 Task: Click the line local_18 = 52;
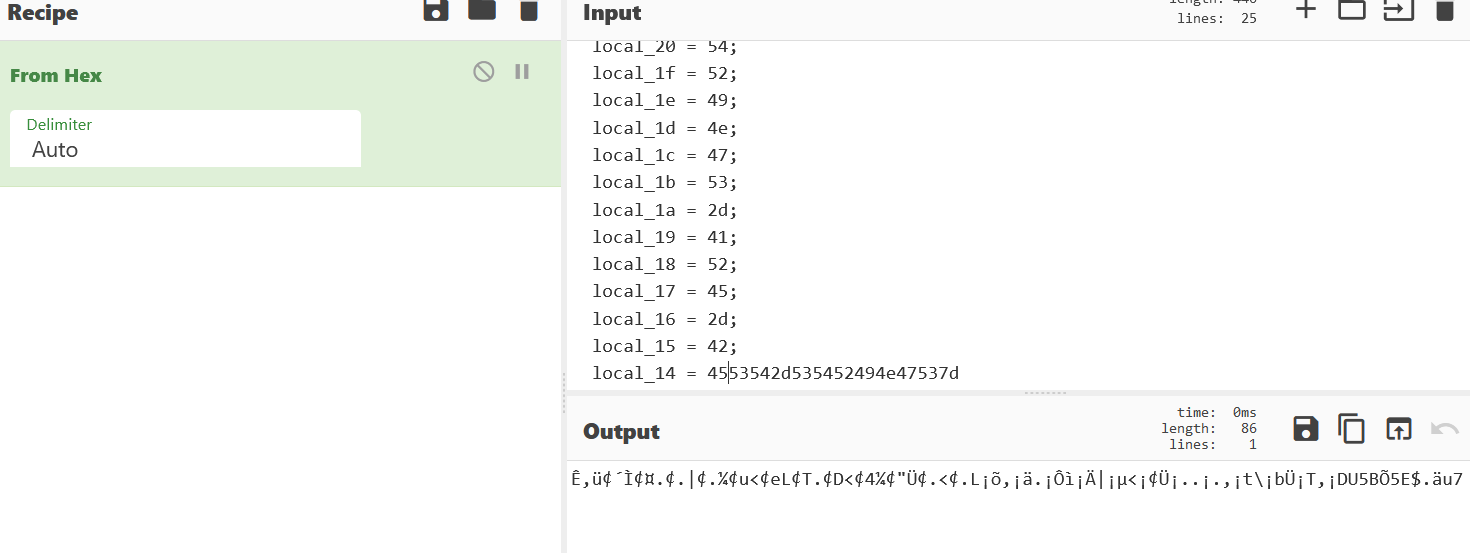click(664, 264)
